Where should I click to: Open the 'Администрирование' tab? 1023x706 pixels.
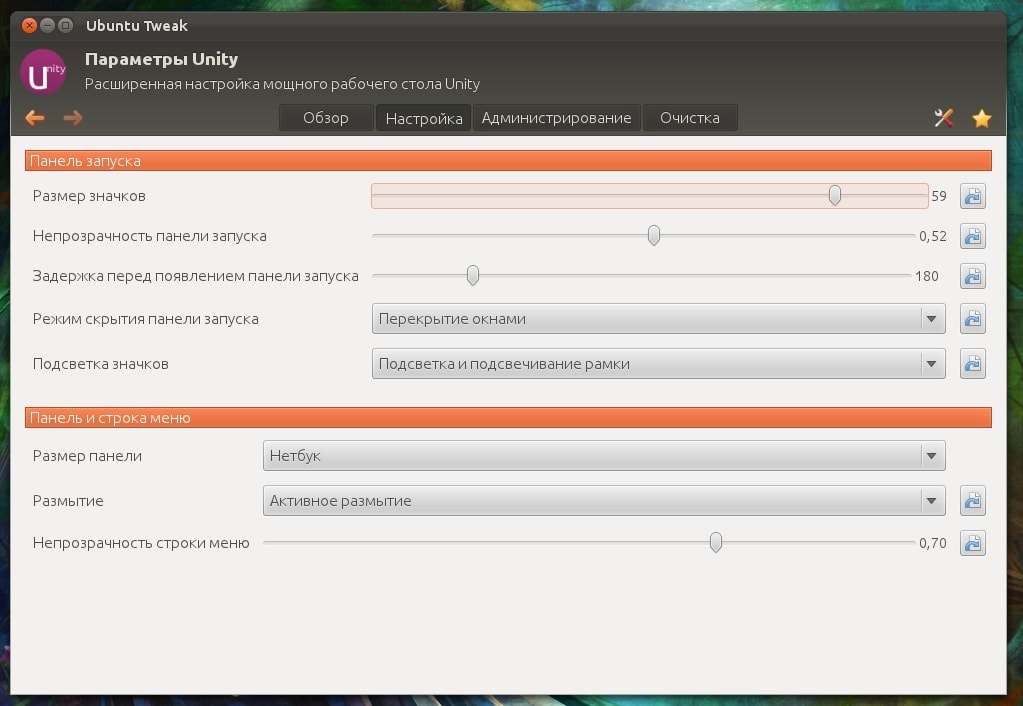tap(557, 118)
